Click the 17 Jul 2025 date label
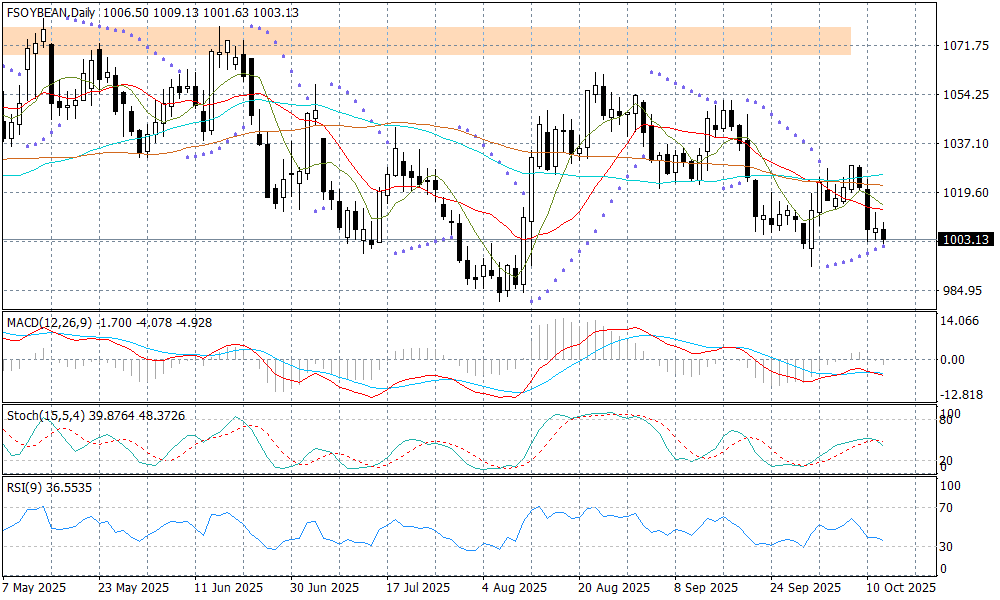Image resolution: width=1000 pixels, height=600 pixels. tap(419, 587)
